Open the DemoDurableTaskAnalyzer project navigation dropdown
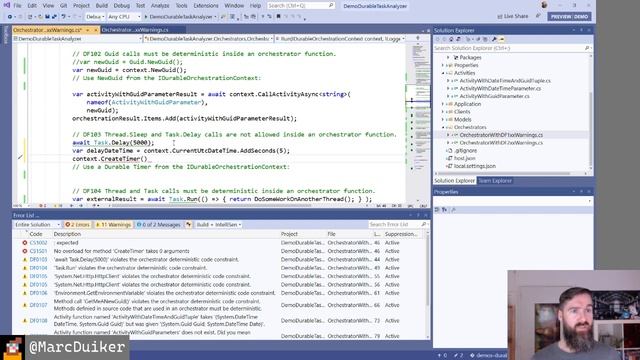The width and height of the screenshot is (640, 360). (78, 39)
